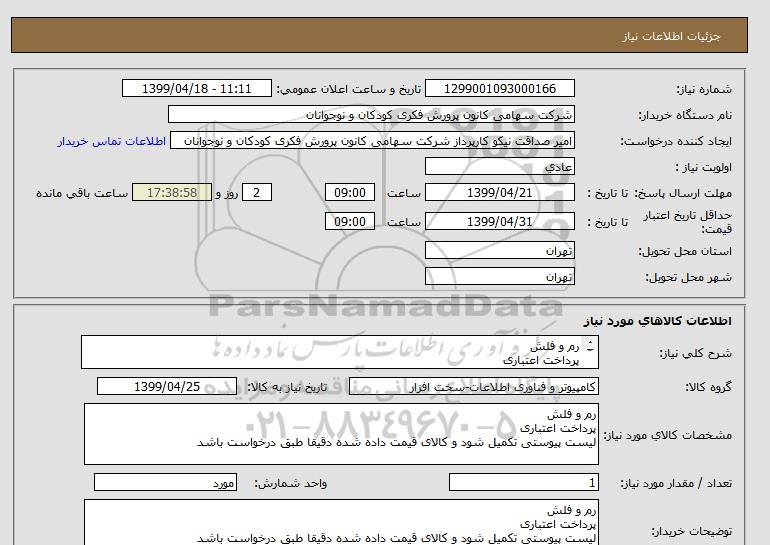Click the label تاریخ نیاز به کالا
Image resolution: width=770 pixels, height=545 pixels.
[x=287, y=387]
